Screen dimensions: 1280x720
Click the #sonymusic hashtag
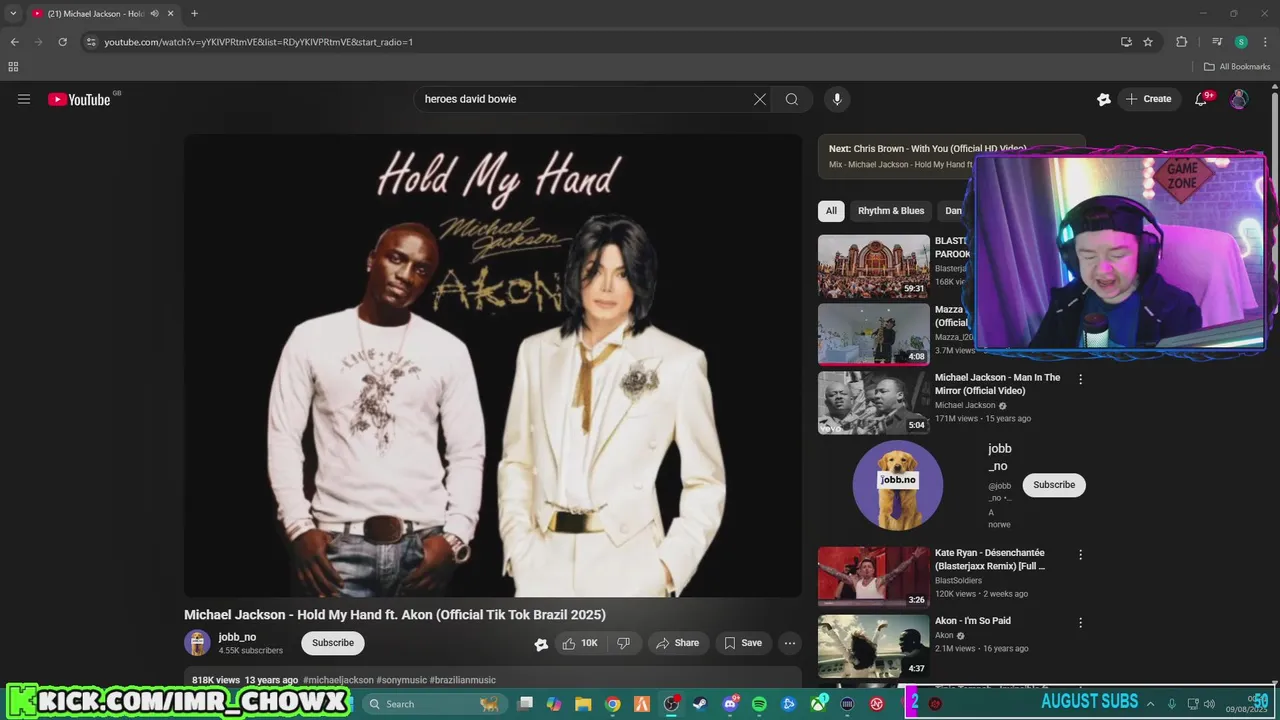(x=401, y=680)
